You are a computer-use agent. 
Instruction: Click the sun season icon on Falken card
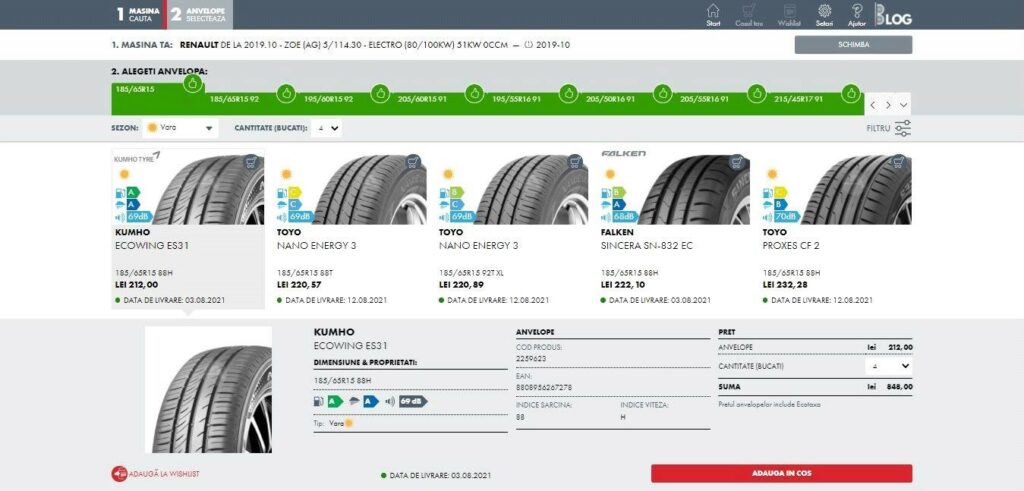[610, 174]
